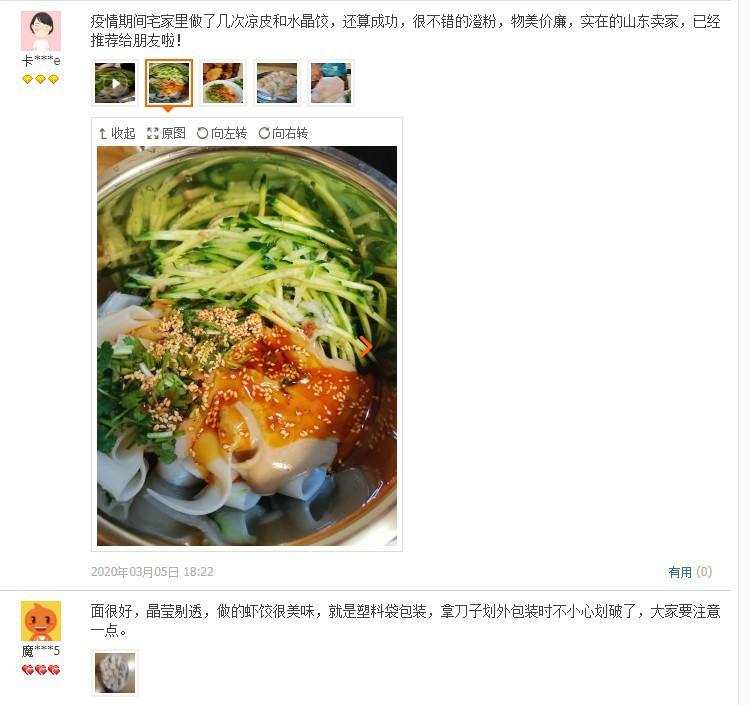The image size is (749, 705).
Task: Select the highlighted second review photo thumbnail
Action: [x=169, y=83]
